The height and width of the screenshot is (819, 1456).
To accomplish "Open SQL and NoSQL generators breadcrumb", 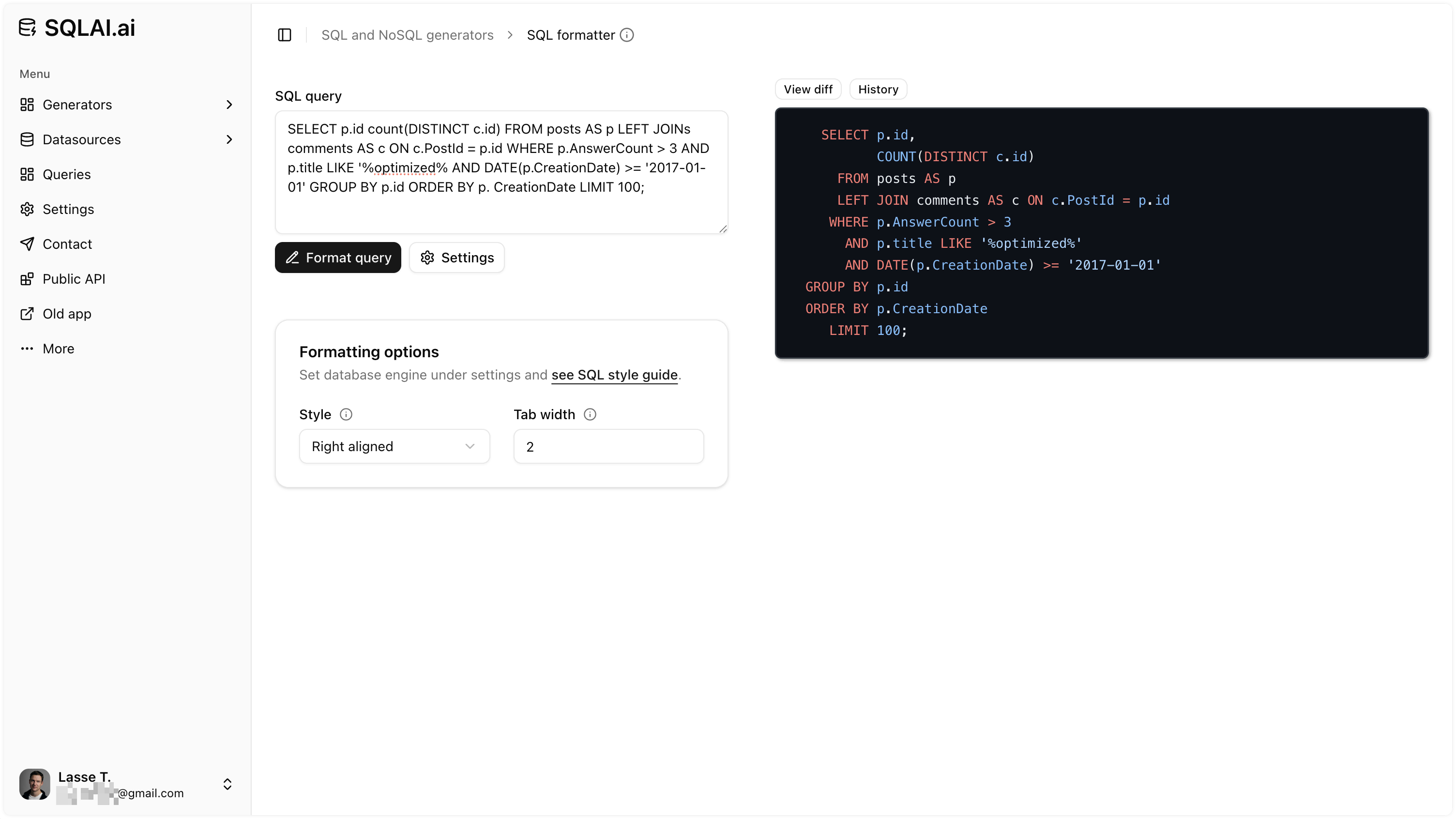I will click(407, 34).
